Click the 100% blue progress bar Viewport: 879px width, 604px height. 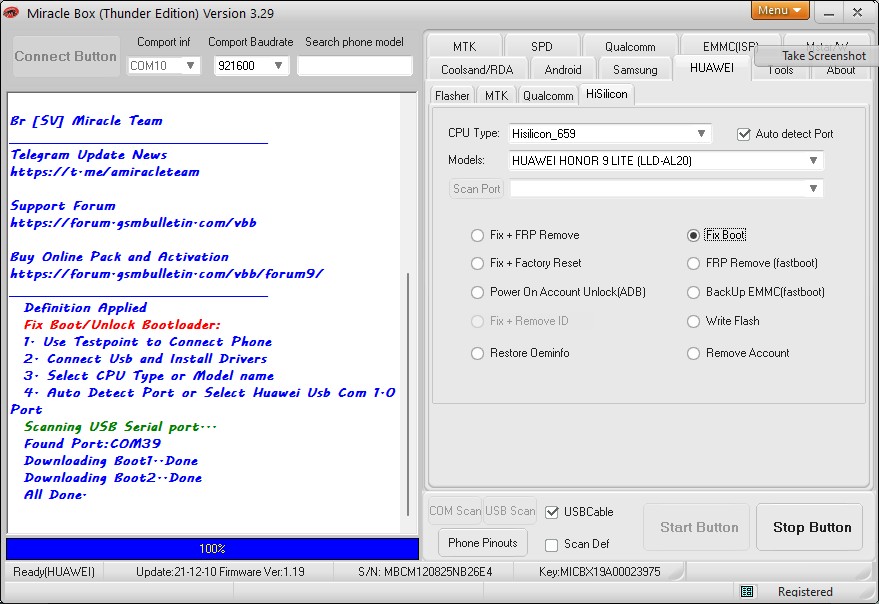(x=212, y=548)
